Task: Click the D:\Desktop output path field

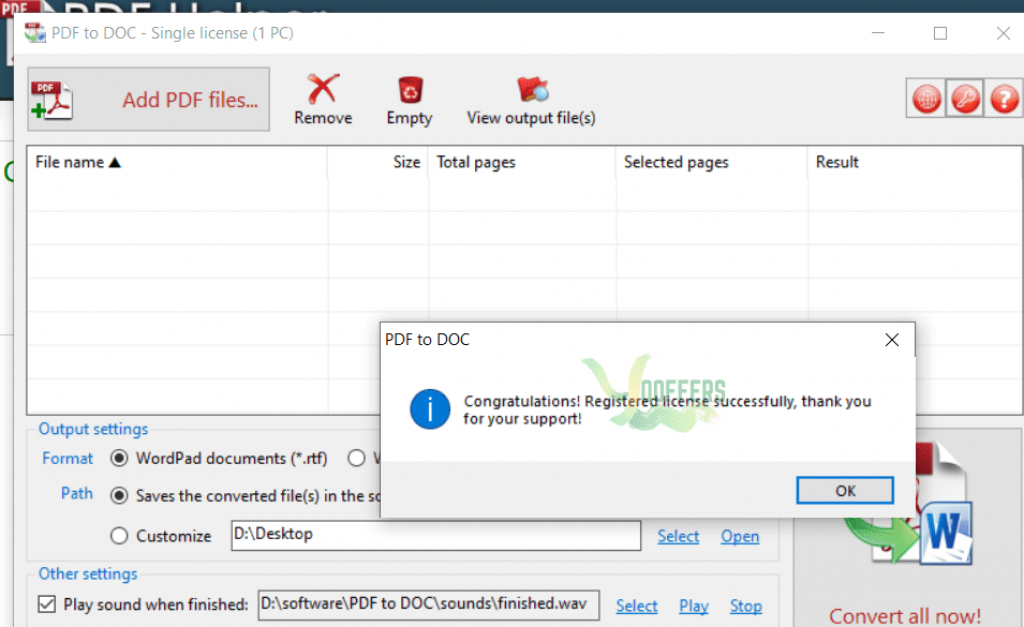Action: 436,536
